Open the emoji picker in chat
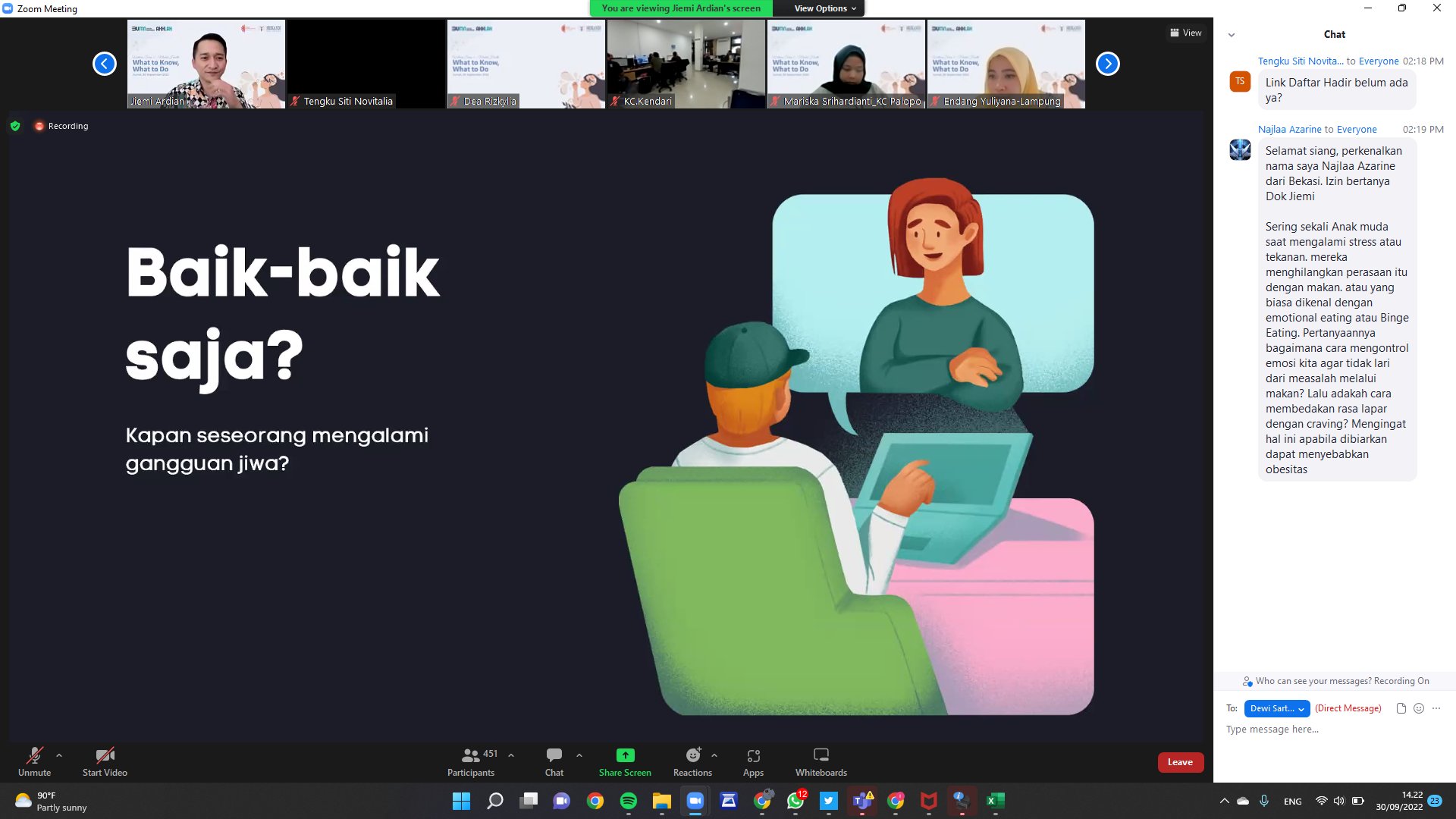 tap(1417, 708)
